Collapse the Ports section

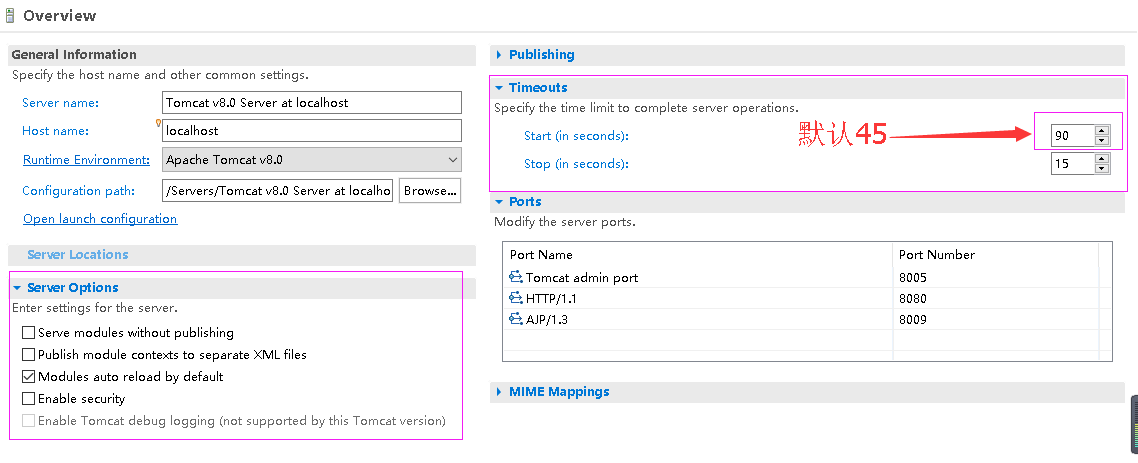[x=499, y=202]
